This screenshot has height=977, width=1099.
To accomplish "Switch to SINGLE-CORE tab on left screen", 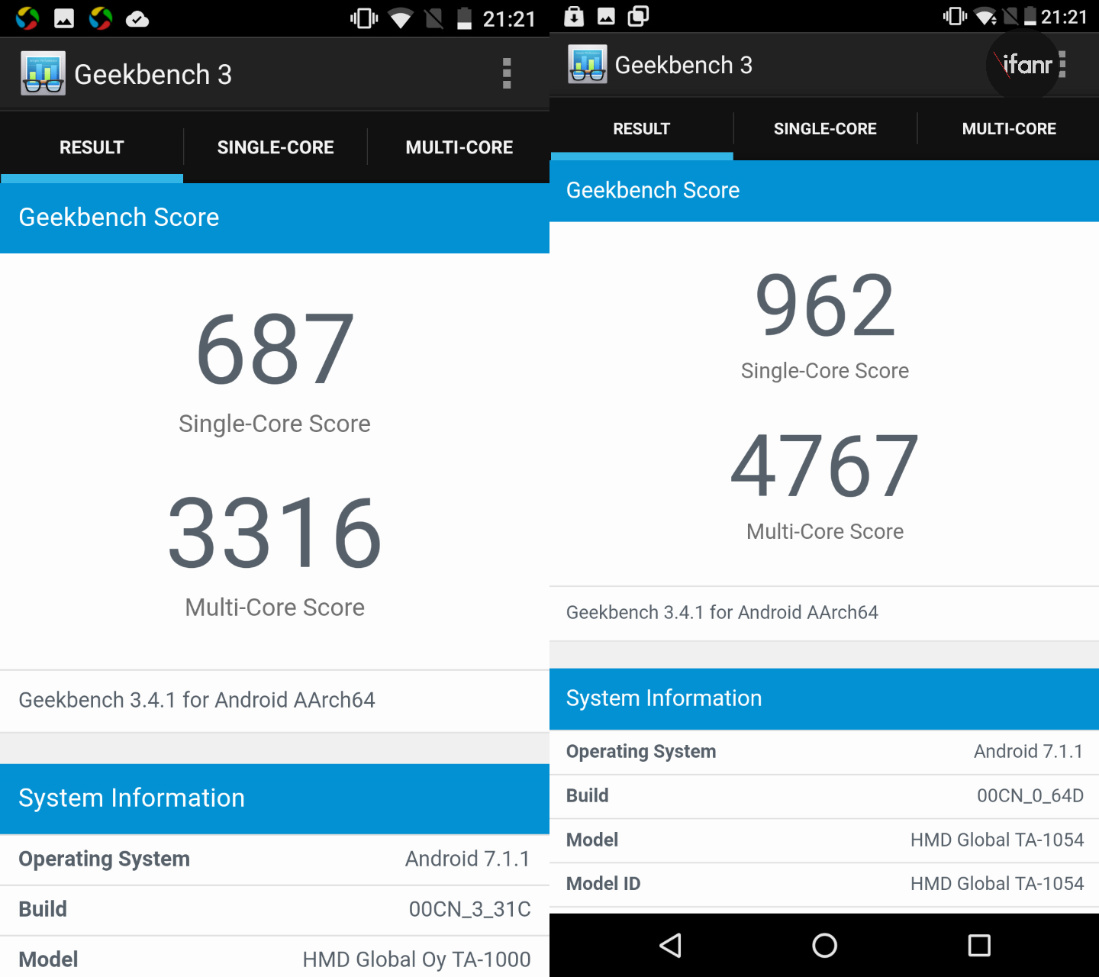I will coord(275,148).
